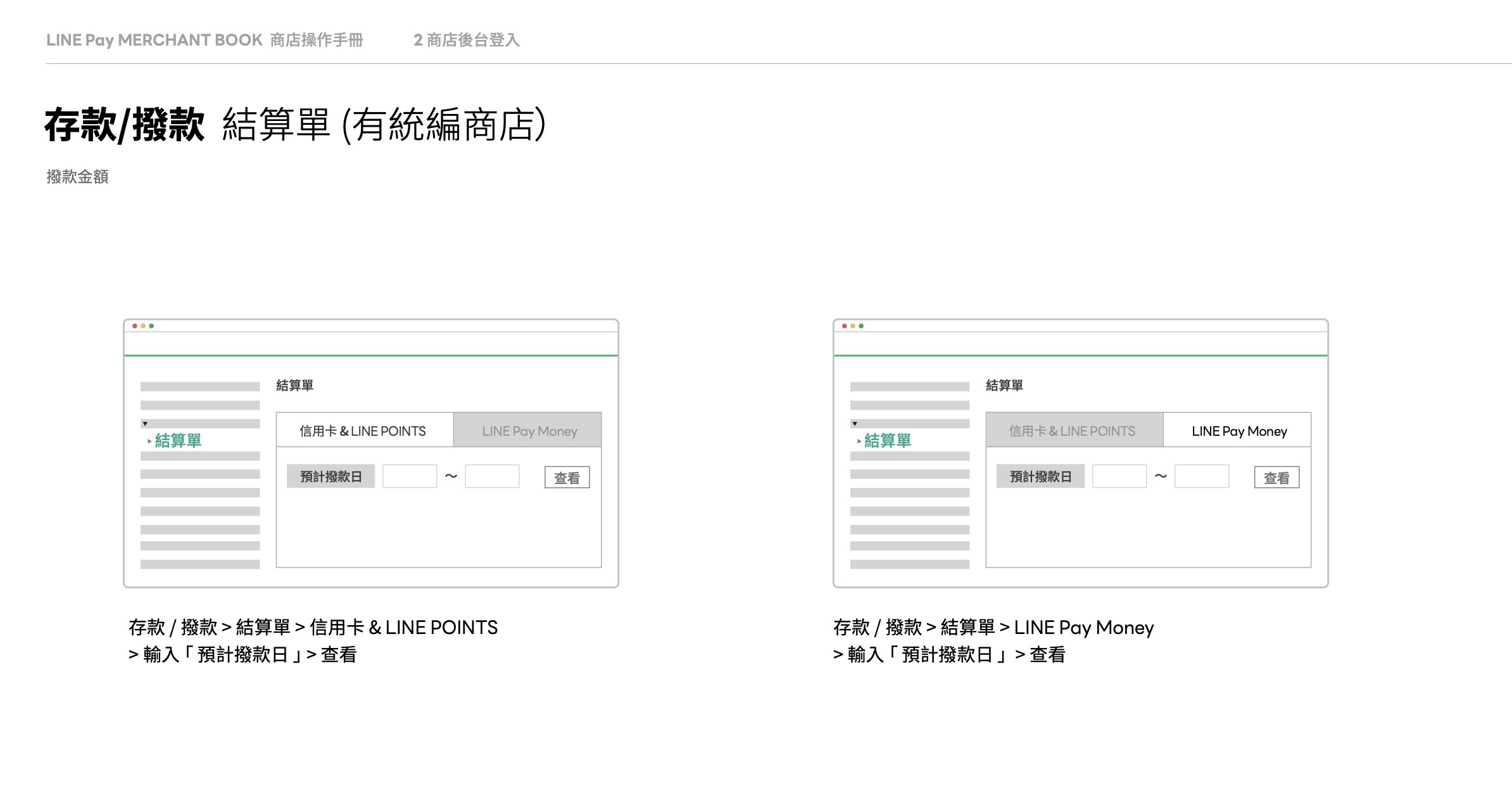Click 預計撥款日 label in left mockup
Viewport: 1512px width, 793px height.
point(331,476)
